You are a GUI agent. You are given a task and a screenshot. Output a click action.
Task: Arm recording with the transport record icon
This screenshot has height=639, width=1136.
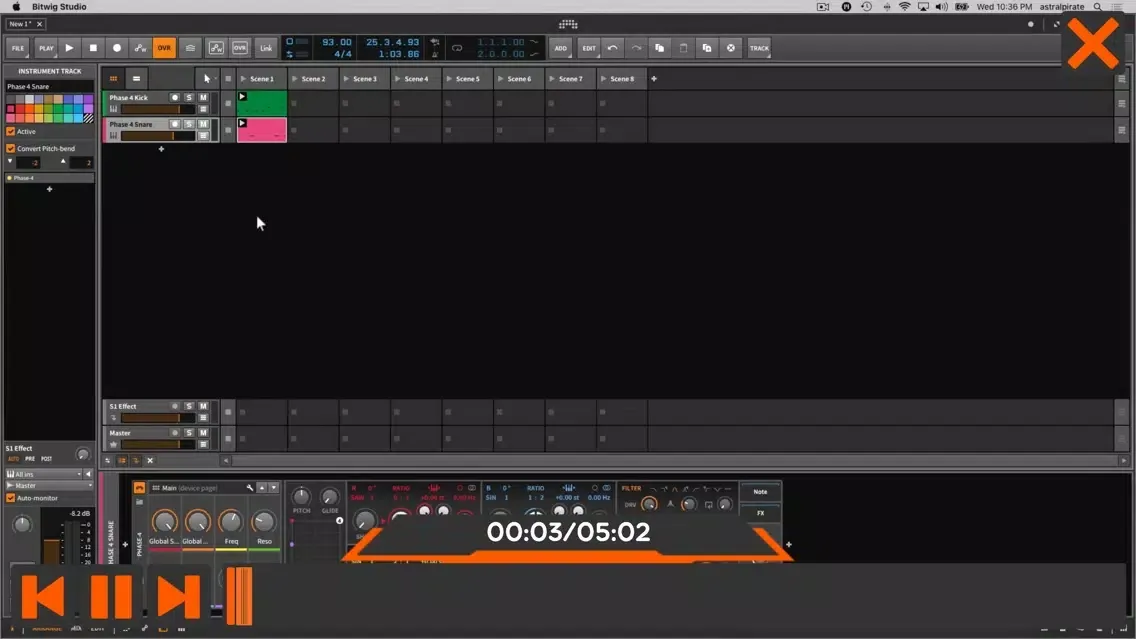point(117,48)
